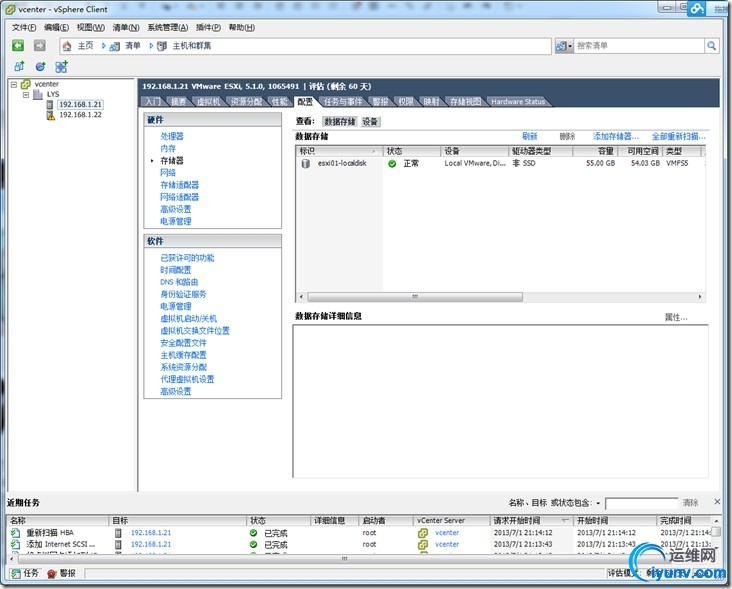Click the Hosts and Clusters breadcrumb icon

(162, 46)
